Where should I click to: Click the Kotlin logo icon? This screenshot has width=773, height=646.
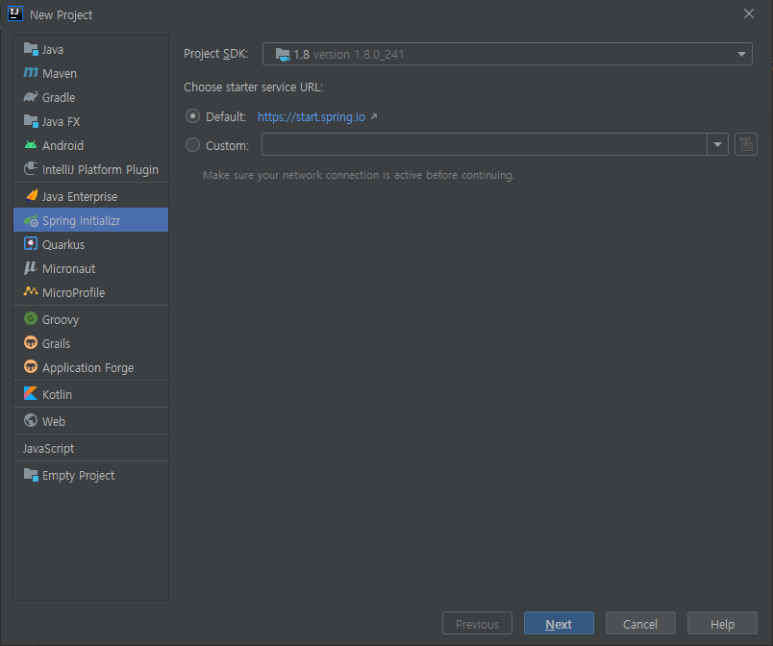(x=31, y=394)
